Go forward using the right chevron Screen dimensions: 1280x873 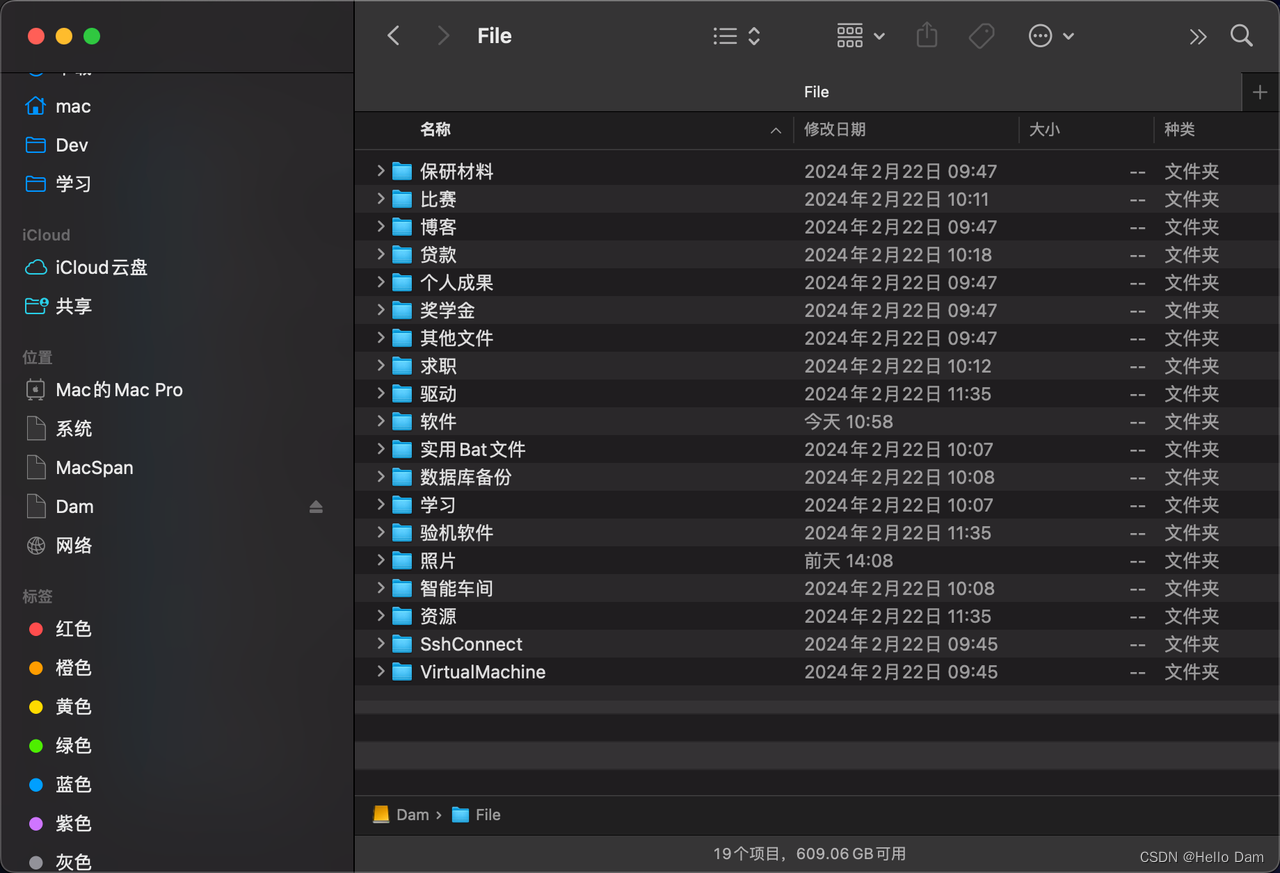[443, 36]
